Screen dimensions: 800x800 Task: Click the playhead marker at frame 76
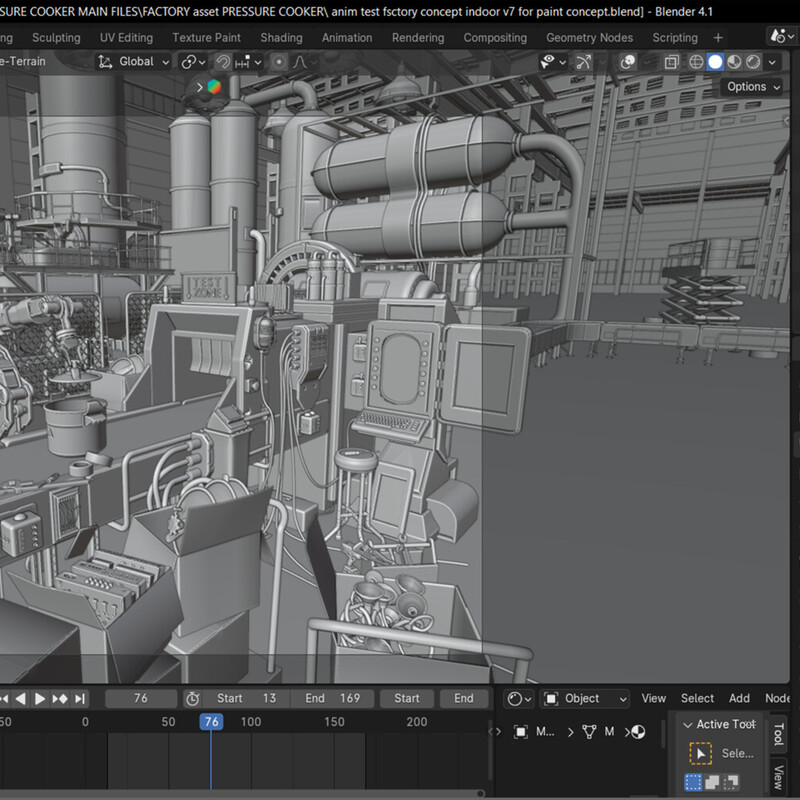click(x=211, y=722)
